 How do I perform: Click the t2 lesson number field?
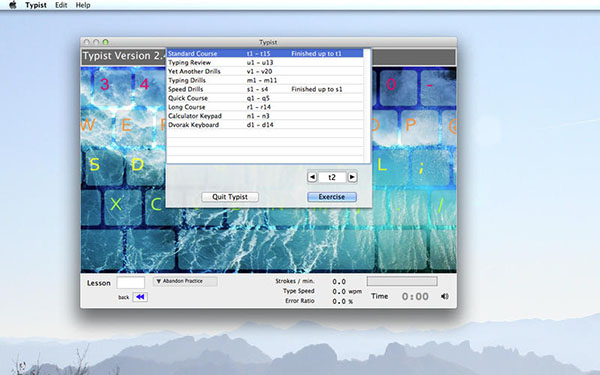[x=332, y=177]
